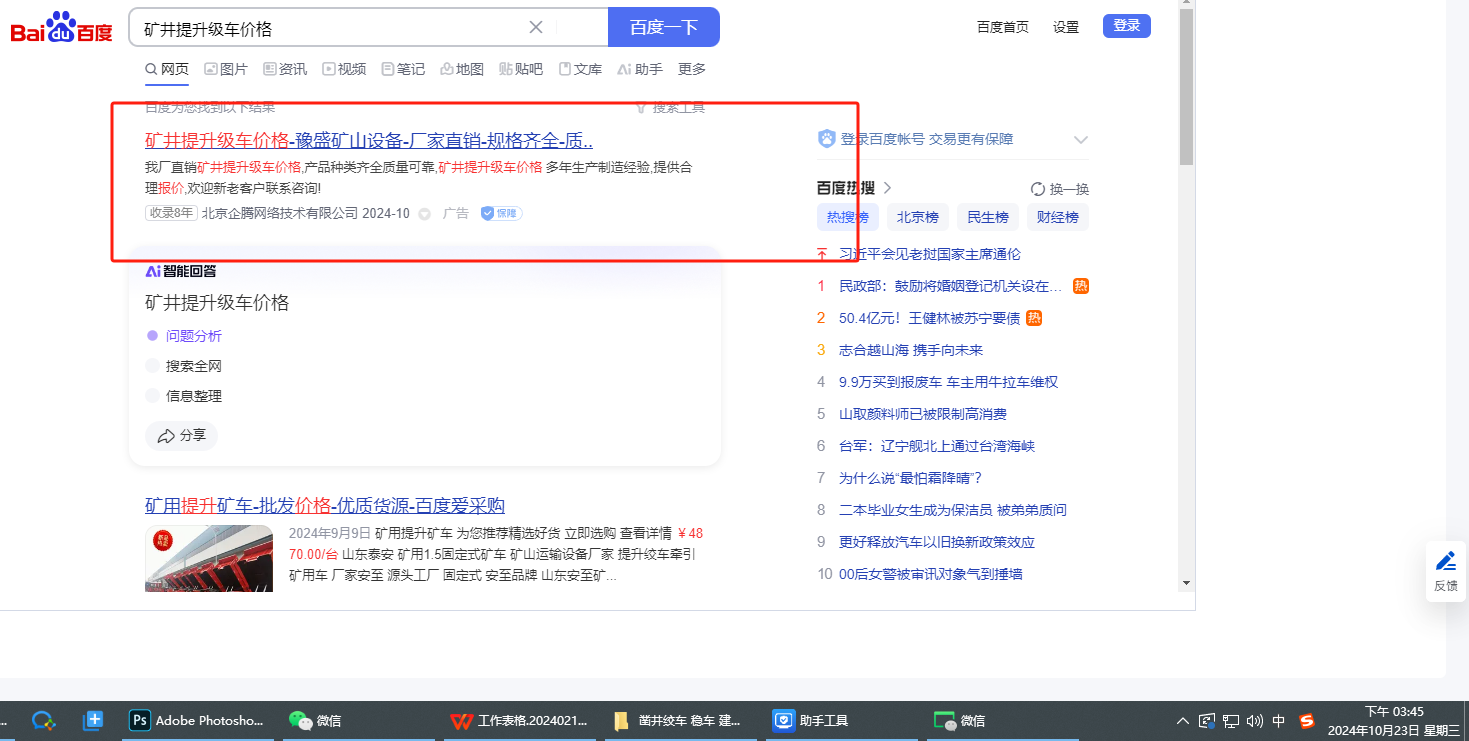Open the small dropdown arrow beside 2024-10

point(424,214)
